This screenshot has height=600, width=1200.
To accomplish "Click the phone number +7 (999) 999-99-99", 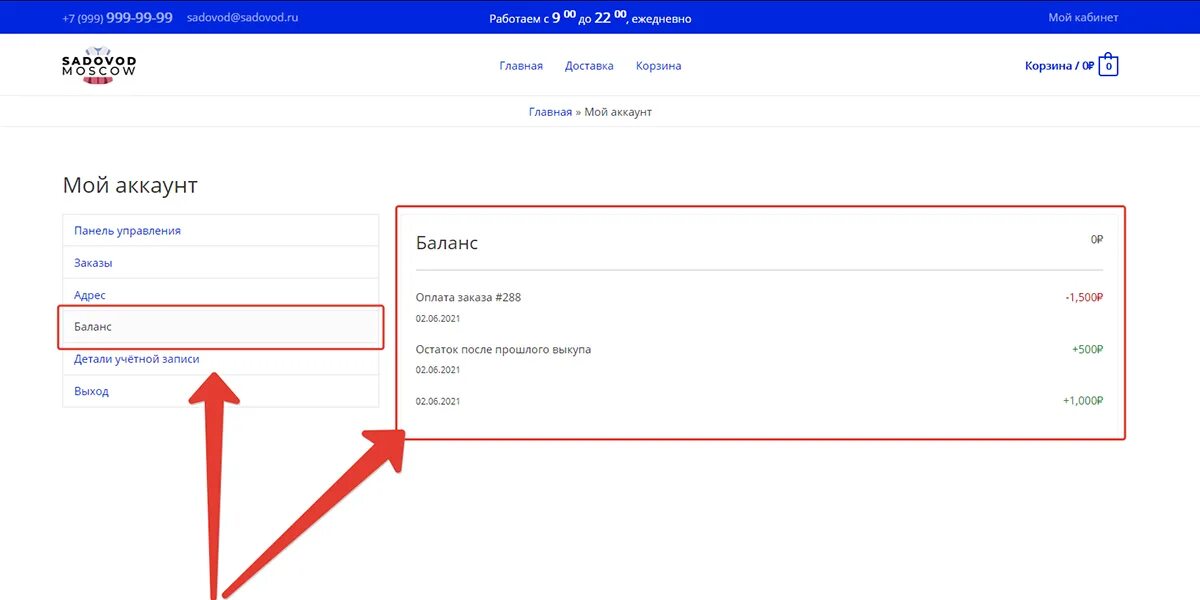I will click(x=117, y=18).
